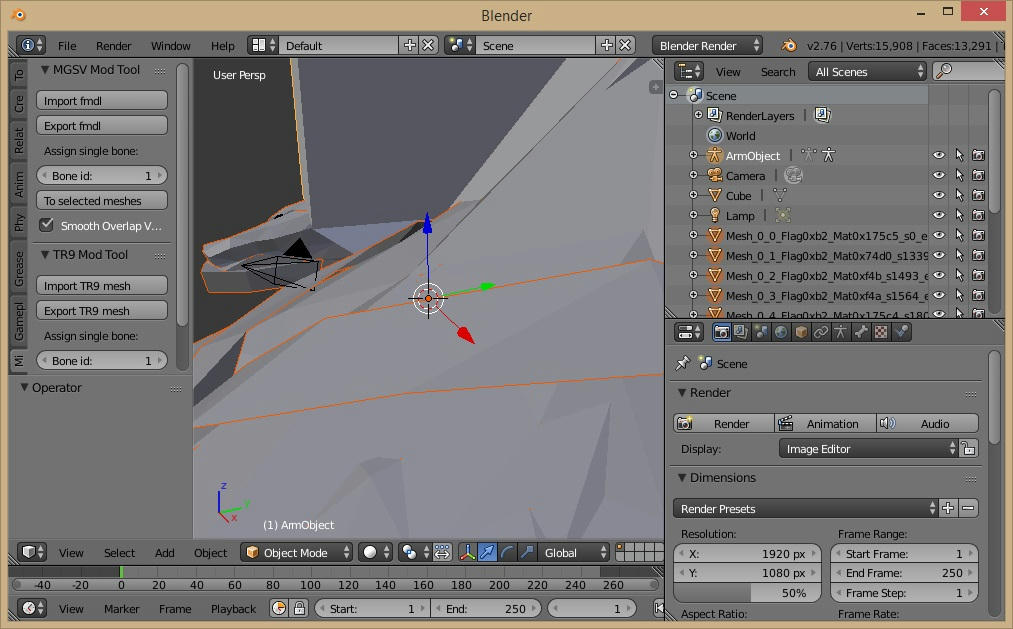1013x629 pixels.
Task: Open the Playback menu in timeline
Action: pyautogui.click(x=233, y=608)
